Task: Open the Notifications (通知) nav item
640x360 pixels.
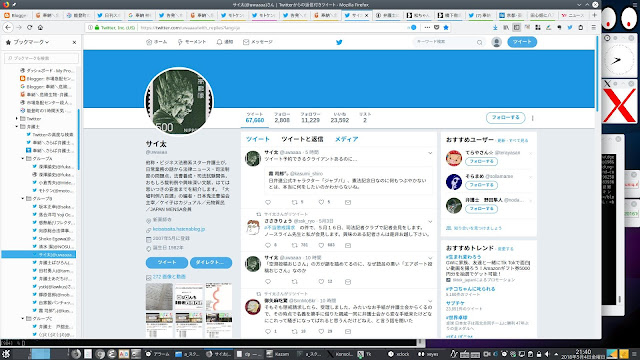Action: [x=225, y=42]
